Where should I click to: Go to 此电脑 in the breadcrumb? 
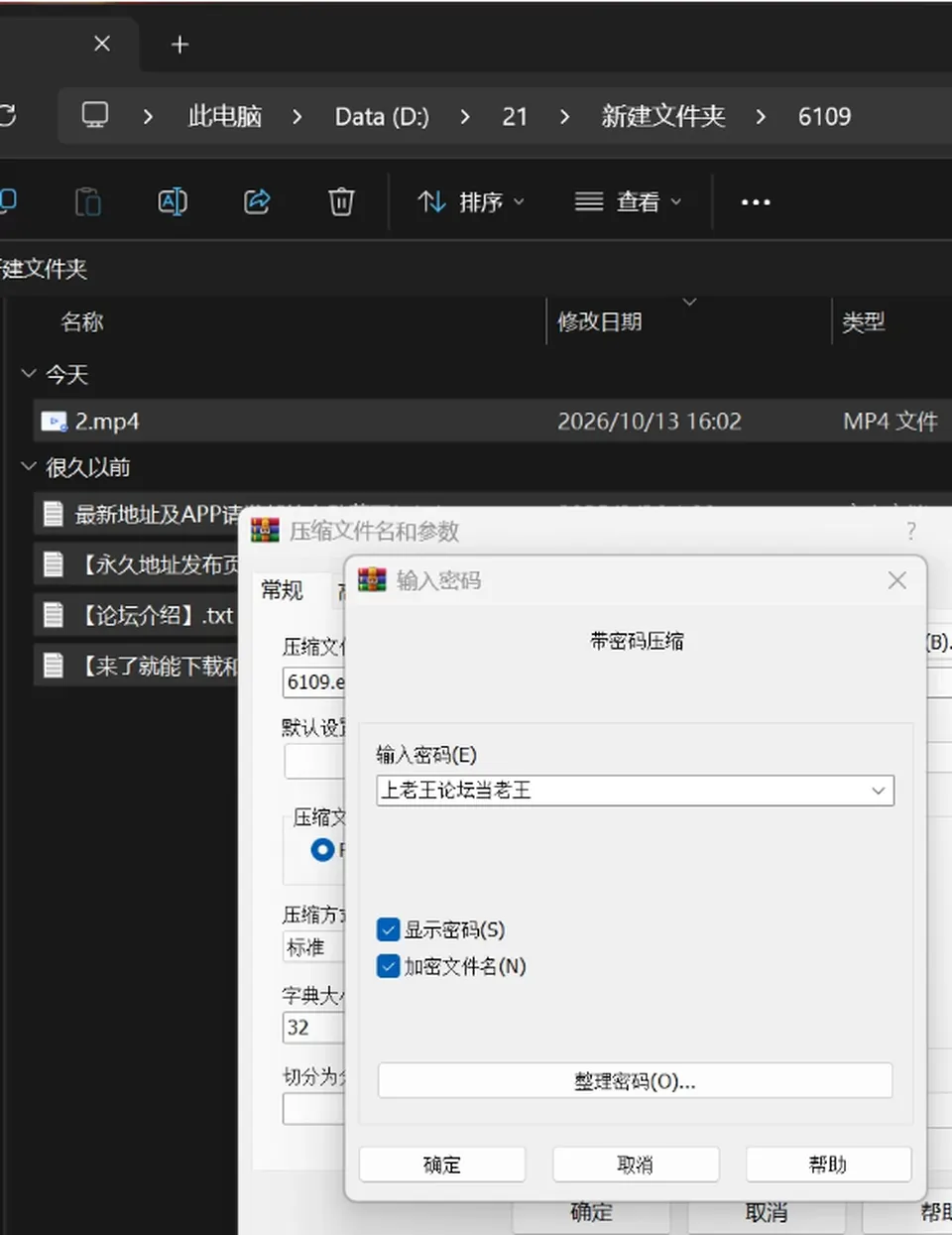point(225,116)
